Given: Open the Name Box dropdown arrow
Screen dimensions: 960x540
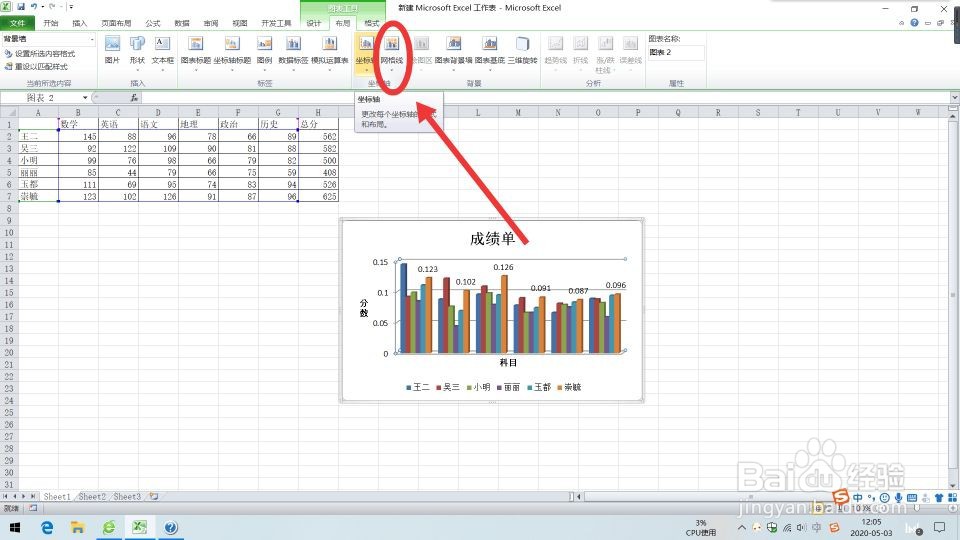Looking at the screenshot, I should coord(85,98).
